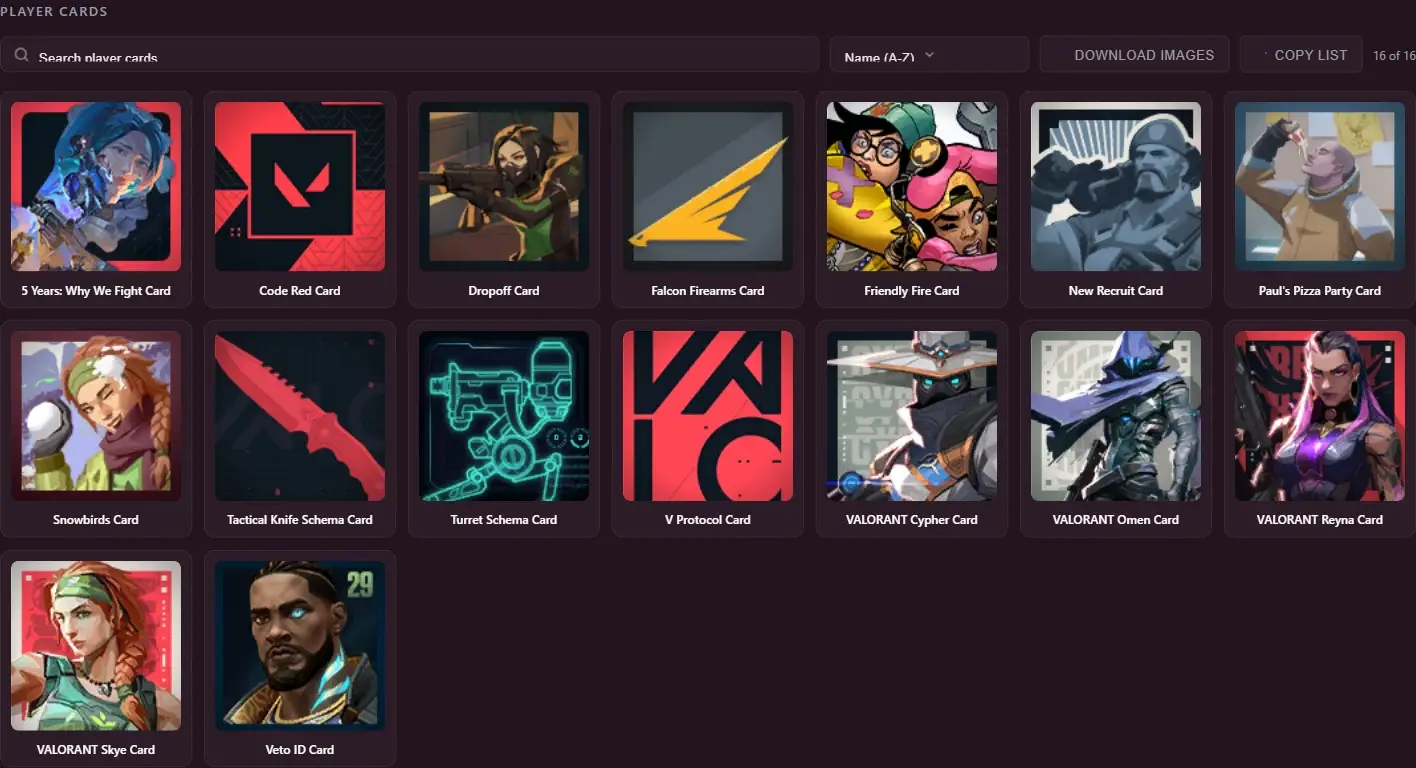Select the VALORANT Cypher card artwork
The width and height of the screenshot is (1416, 768).
click(x=912, y=416)
